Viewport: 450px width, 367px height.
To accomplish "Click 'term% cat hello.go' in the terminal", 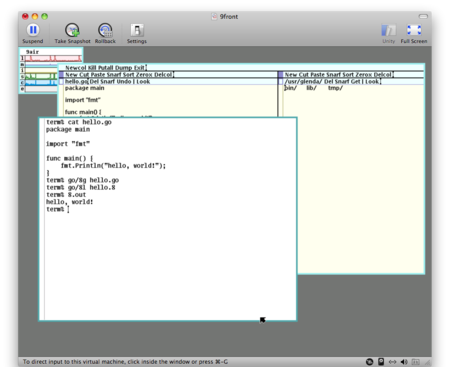I will coord(79,122).
